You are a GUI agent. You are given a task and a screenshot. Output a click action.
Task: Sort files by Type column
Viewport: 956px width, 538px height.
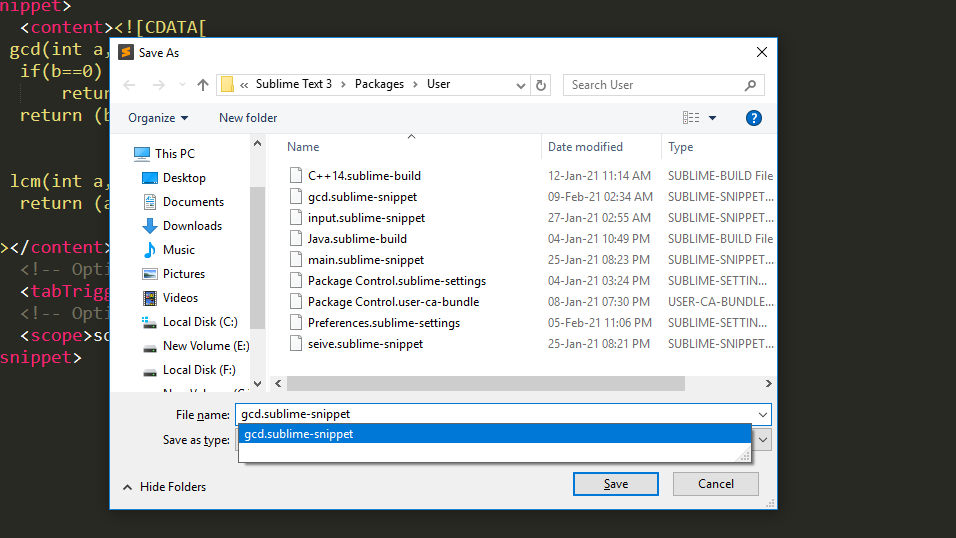[x=680, y=147]
